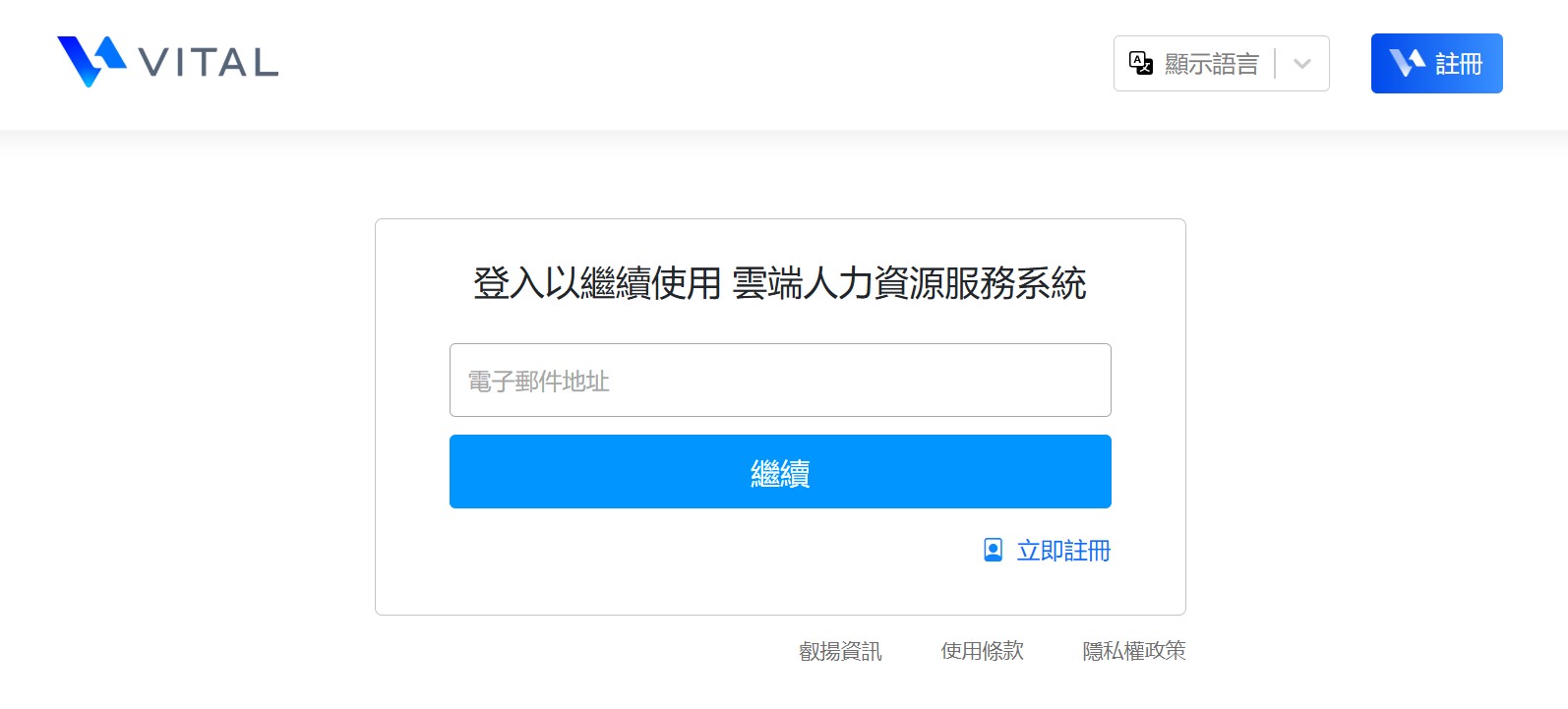Image resolution: width=1568 pixels, height=709 pixels.
Task: Open the 叡揚資訊 footer link
Action: pyautogui.click(x=840, y=651)
